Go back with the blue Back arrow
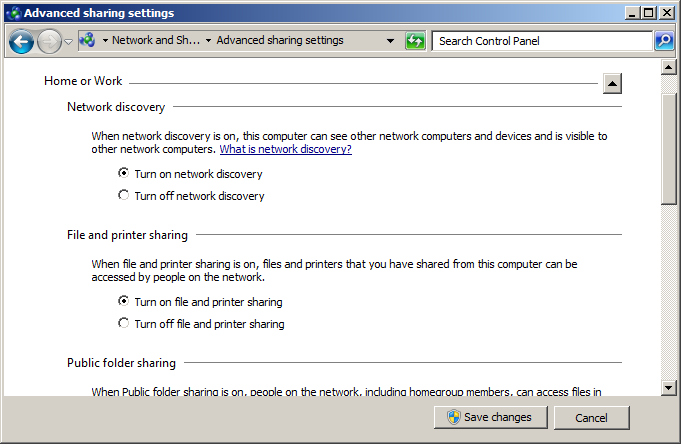Viewport: 681px width, 444px height. click(x=21, y=42)
